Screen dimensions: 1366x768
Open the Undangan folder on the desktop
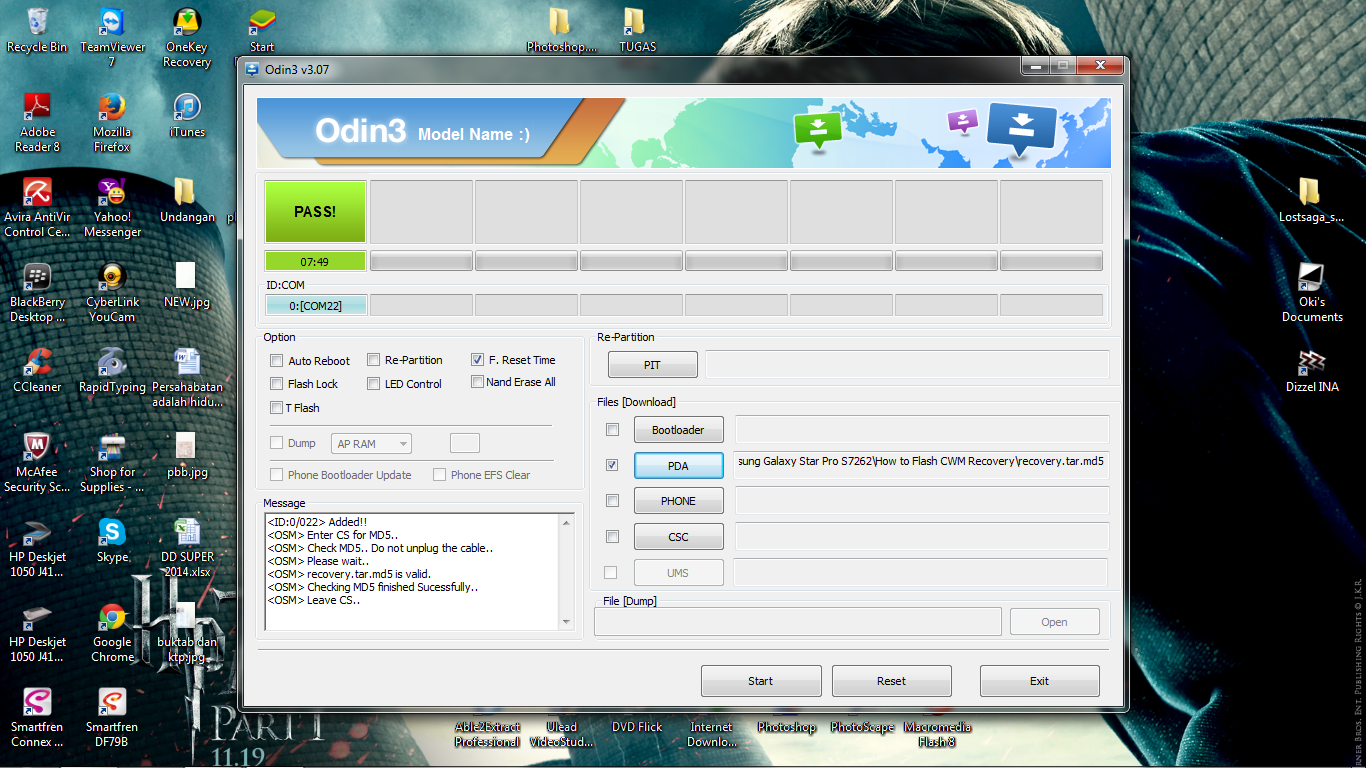[187, 200]
